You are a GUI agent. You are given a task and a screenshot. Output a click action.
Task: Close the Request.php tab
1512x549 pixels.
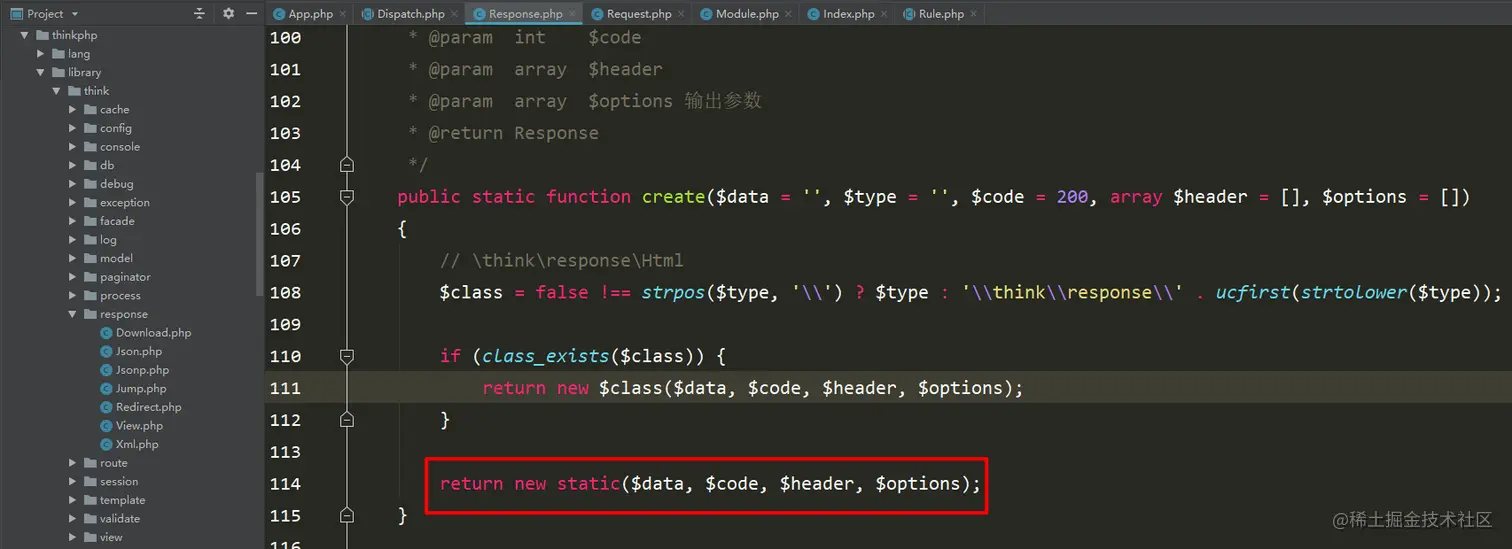(x=682, y=14)
